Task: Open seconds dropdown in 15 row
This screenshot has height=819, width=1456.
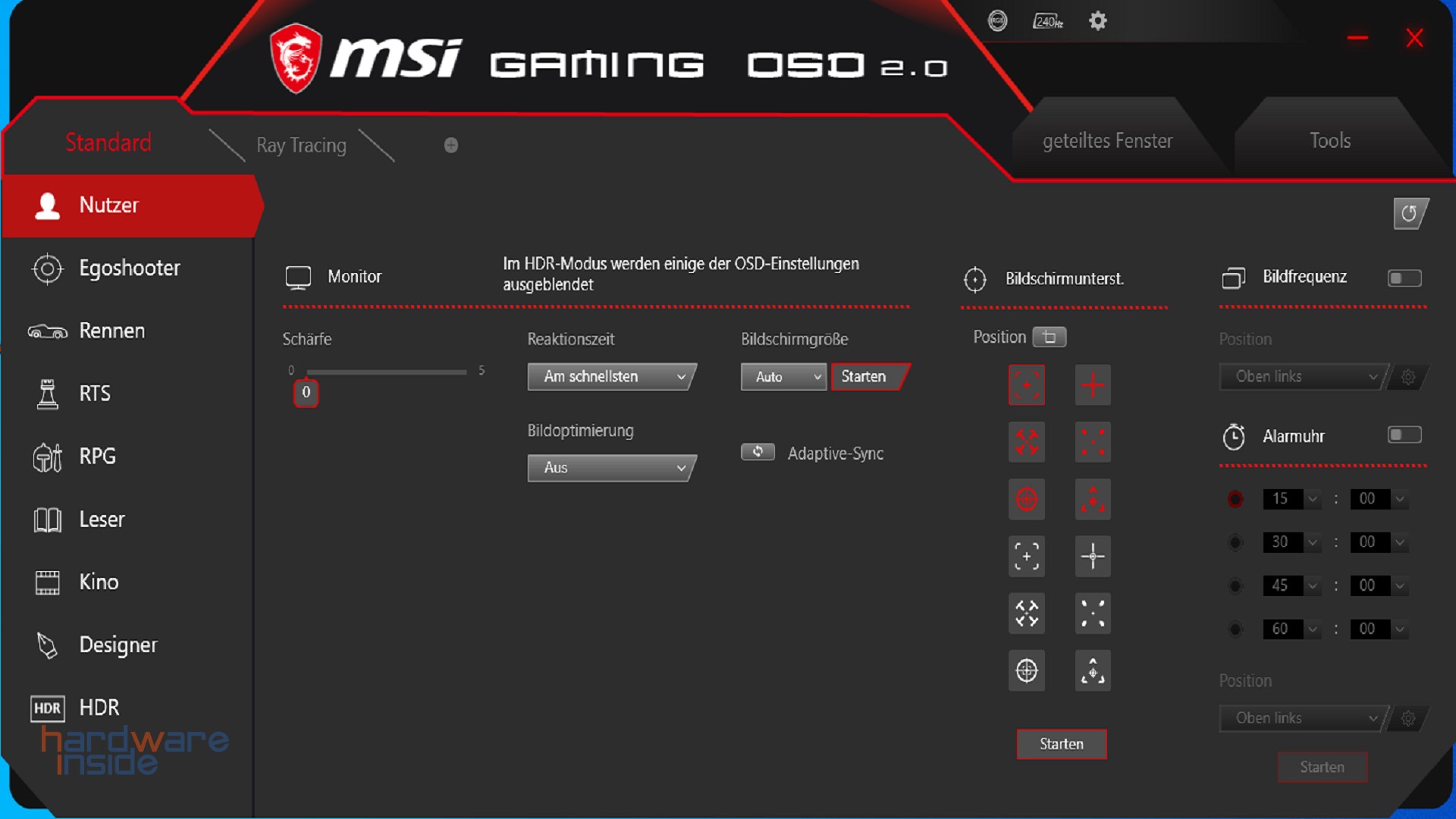Action: coord(1379,499)
